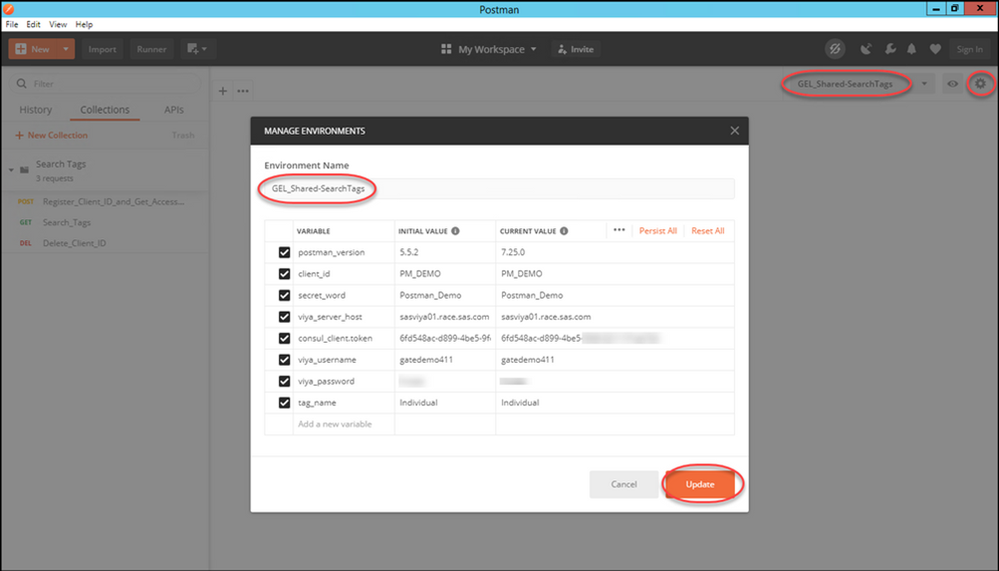Open the Edit menu
Screen dimensions: 999x571
33,24
